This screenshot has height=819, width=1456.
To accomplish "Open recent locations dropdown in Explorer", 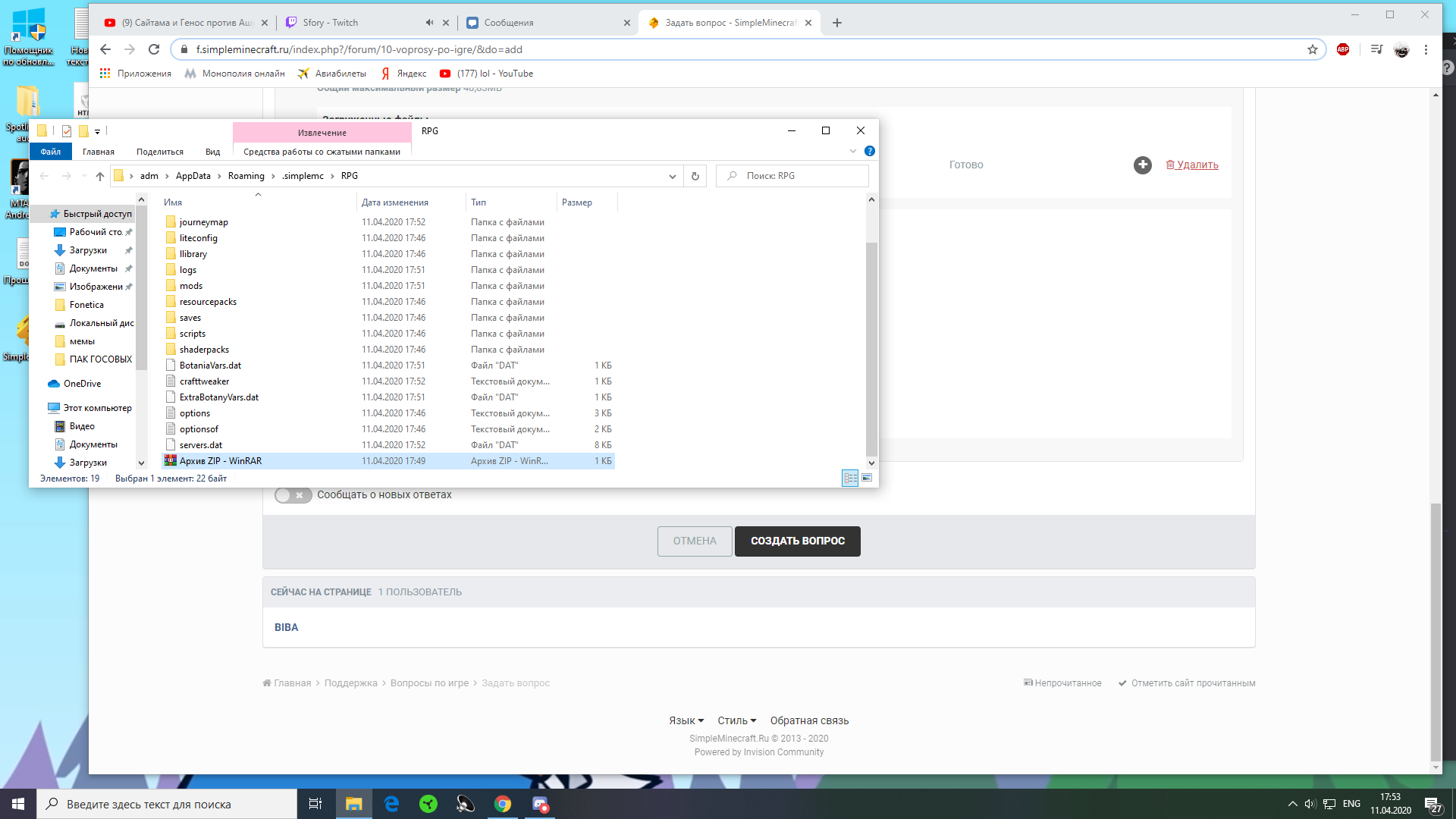I will pos(84,176).
